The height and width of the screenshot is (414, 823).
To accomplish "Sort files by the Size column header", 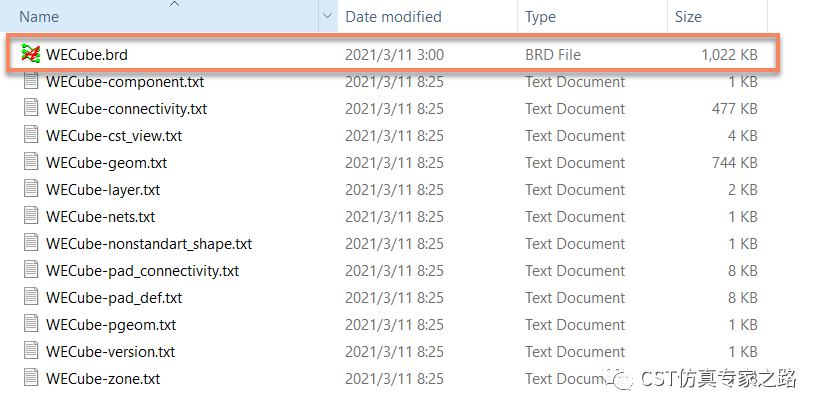I will 688,17.
